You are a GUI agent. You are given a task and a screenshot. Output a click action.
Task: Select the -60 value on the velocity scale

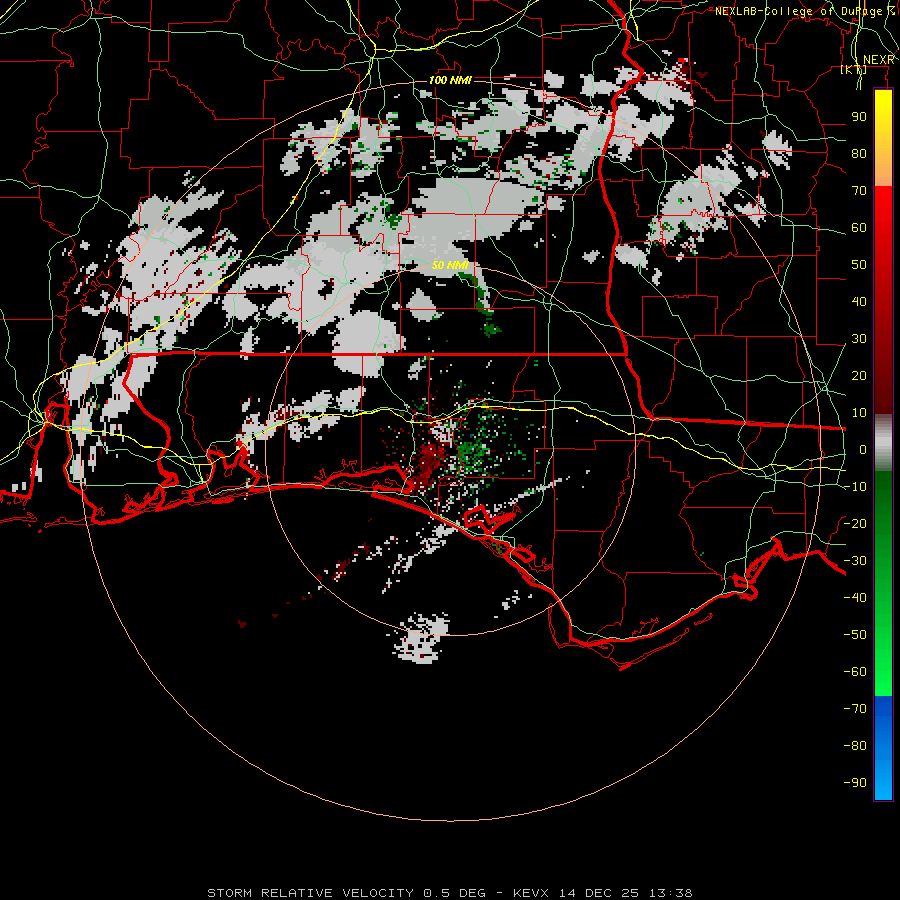855,672
